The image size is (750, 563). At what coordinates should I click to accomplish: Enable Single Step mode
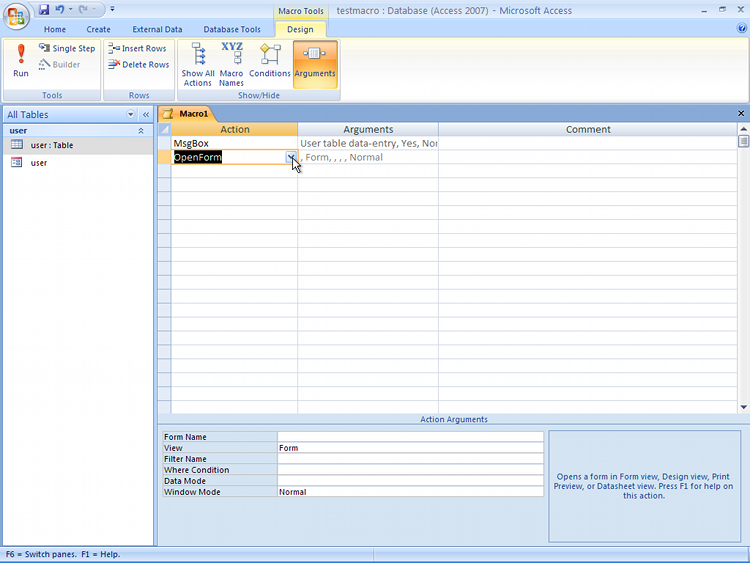click(67, 48)
